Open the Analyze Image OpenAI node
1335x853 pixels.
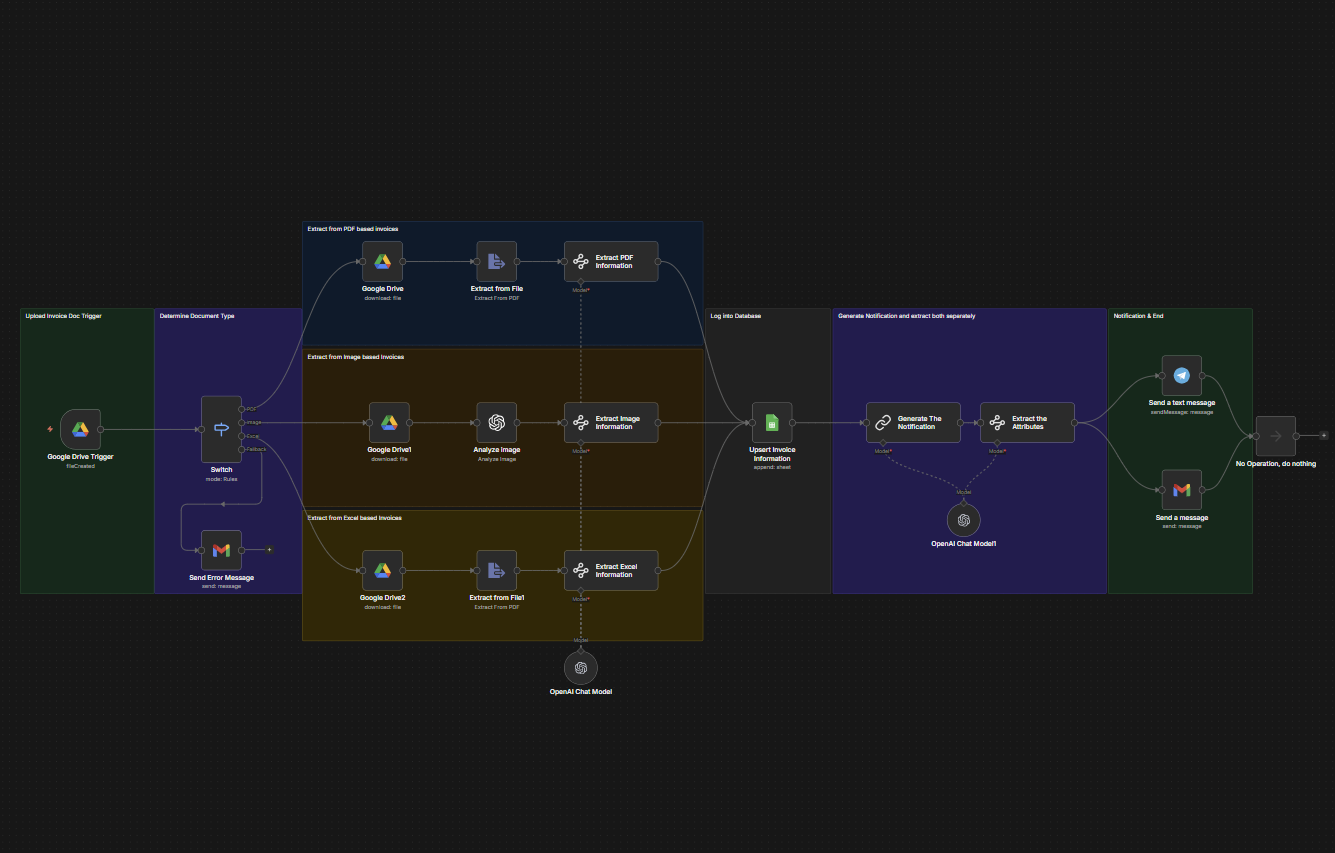tap(497, 421)
